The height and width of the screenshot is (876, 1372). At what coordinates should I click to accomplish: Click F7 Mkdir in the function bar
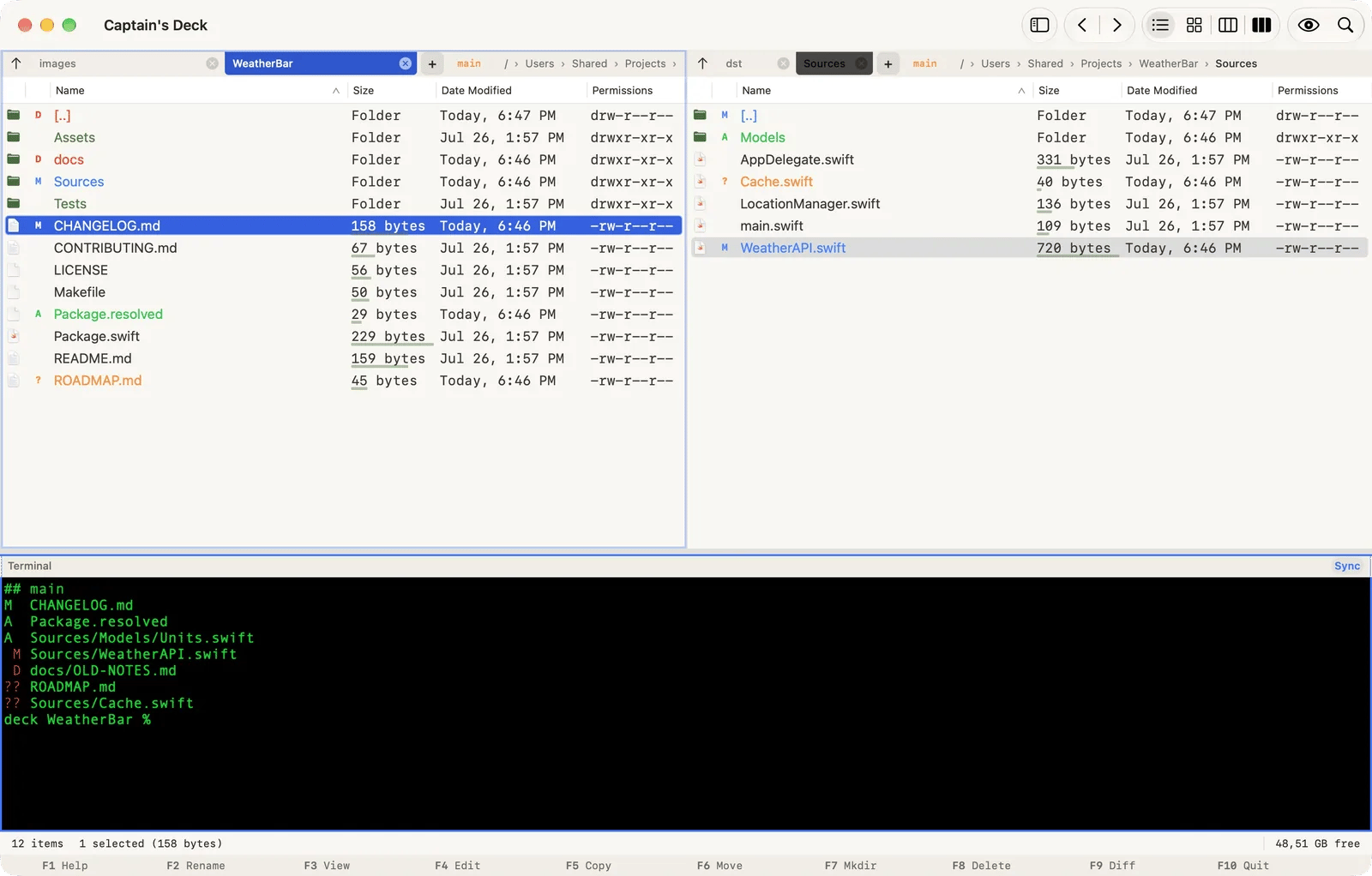pos(851,866)
